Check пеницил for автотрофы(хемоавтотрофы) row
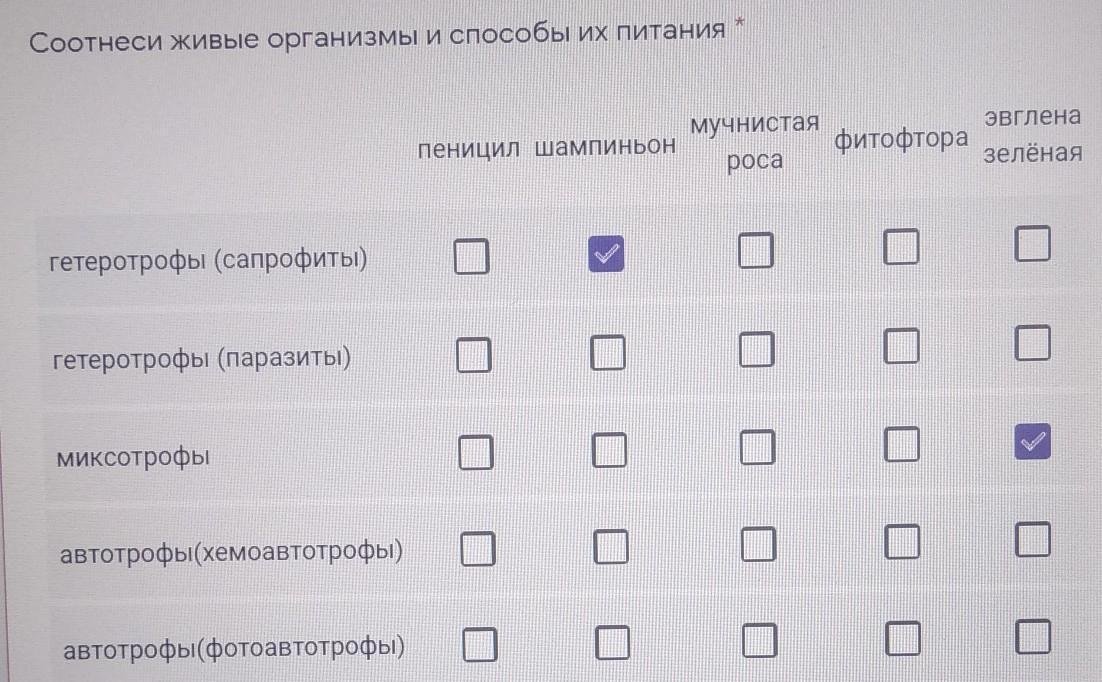Screen dimensions: 1102x682 pyautogui.click(x=478, y=548)
